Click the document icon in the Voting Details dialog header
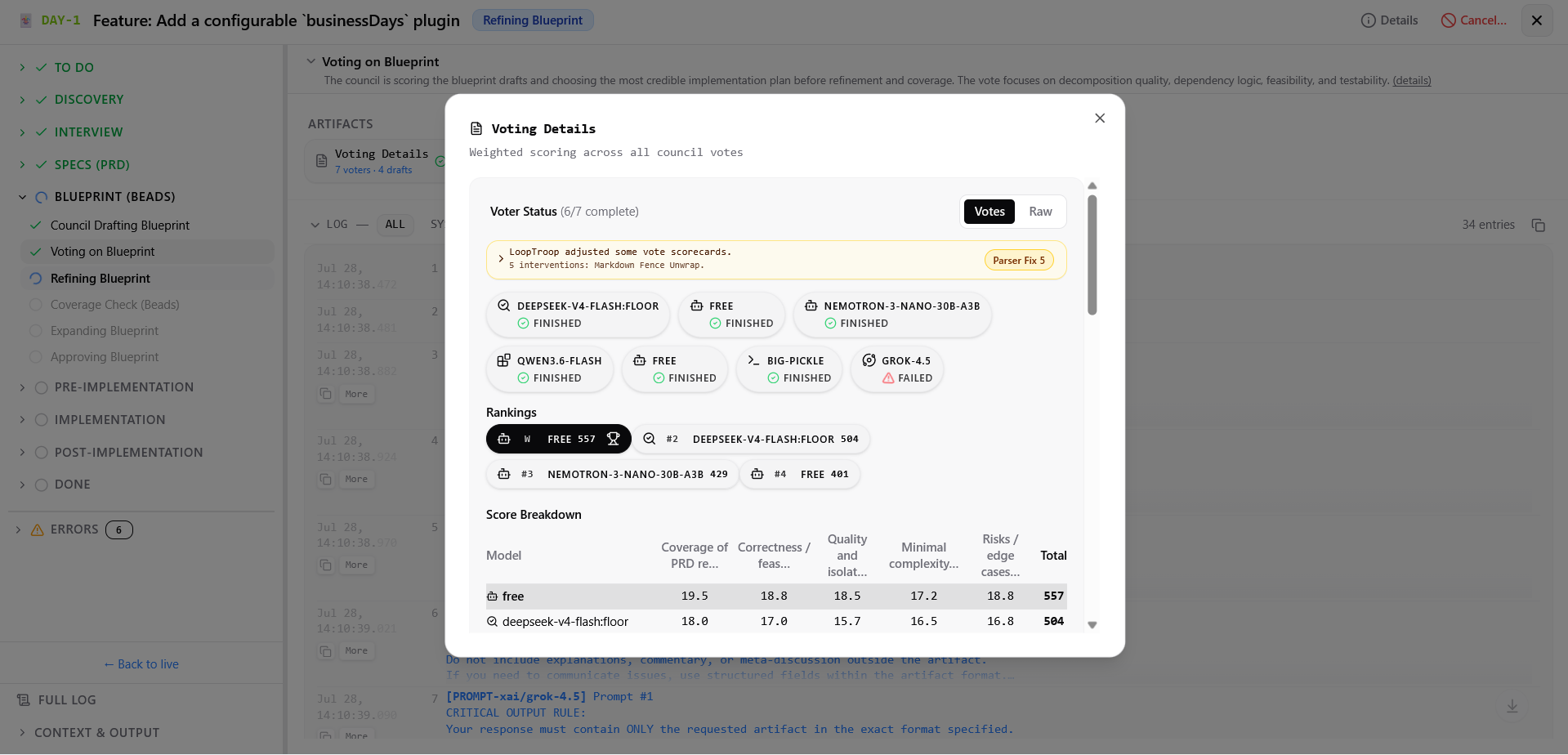The image size is (1568, 755). click(x=476, y=128)
